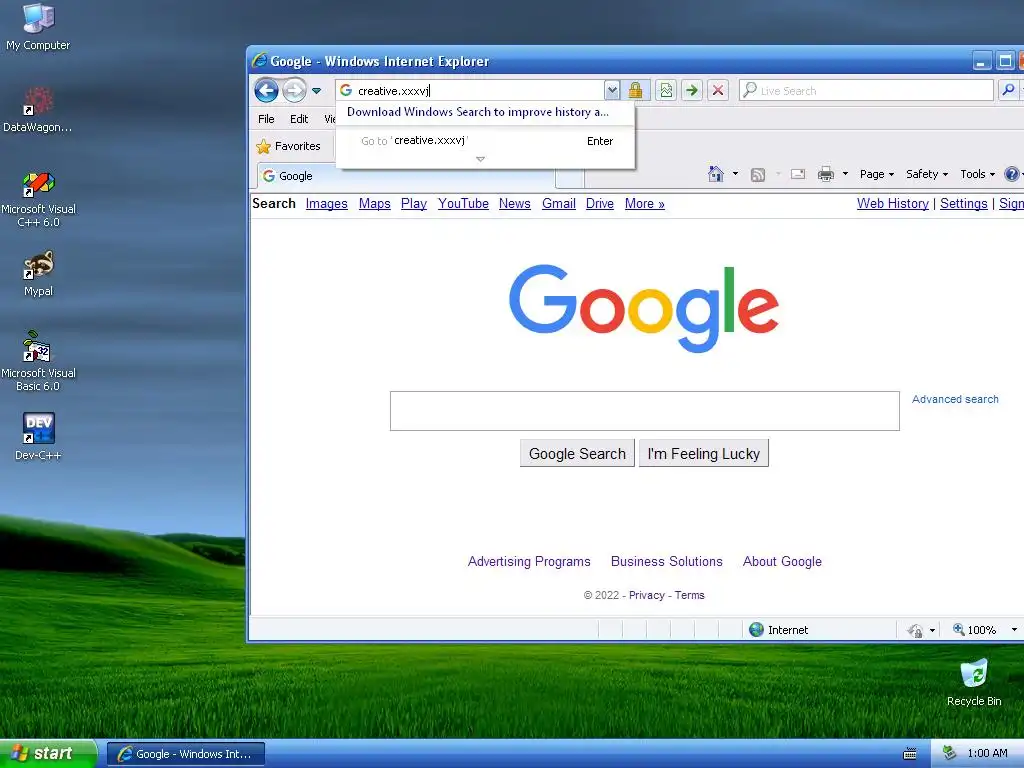This screenshot has width=1024, height=768.
Task: Open the Advanced search link
Action: click(955, 399)
